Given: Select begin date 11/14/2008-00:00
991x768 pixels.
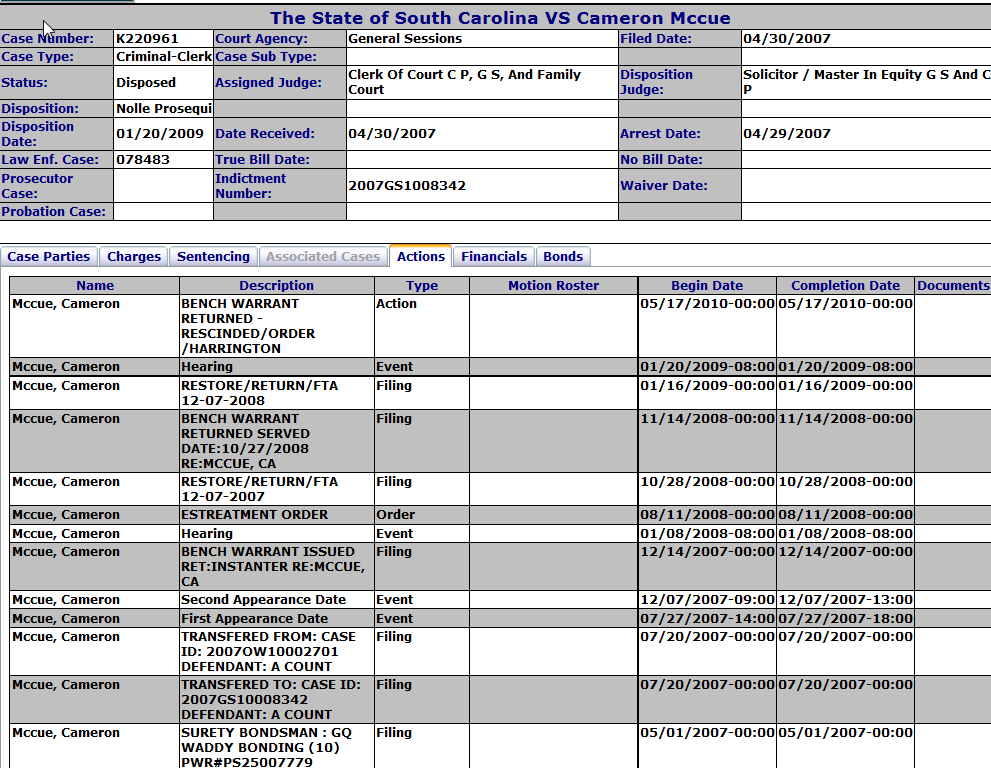Looking at the screenshot, I should click(707, 418).
